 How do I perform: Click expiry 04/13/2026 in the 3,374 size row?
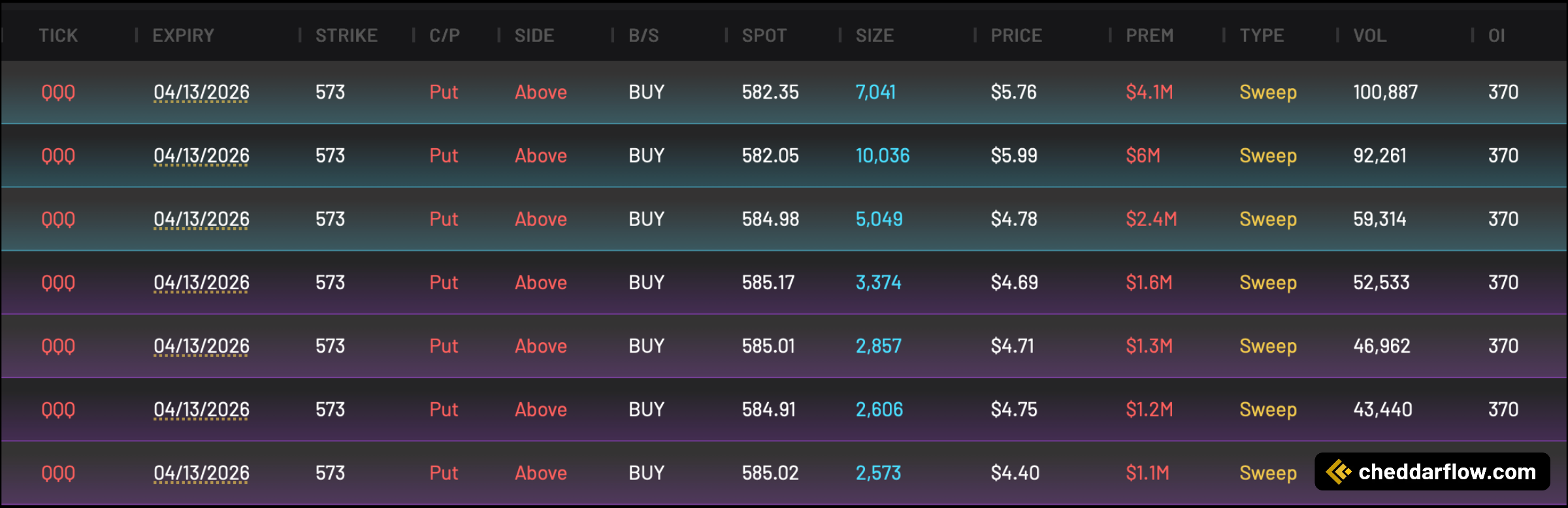click(x=201, y=282)
